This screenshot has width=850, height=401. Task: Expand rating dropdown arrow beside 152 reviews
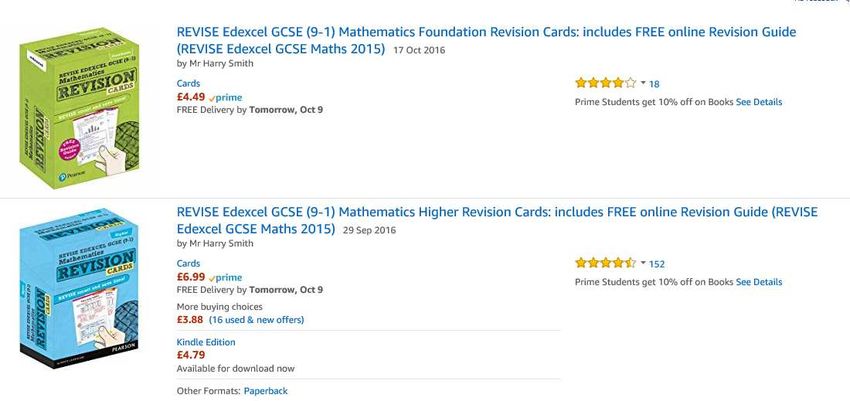pyautogui.click(x=643, y=263)
